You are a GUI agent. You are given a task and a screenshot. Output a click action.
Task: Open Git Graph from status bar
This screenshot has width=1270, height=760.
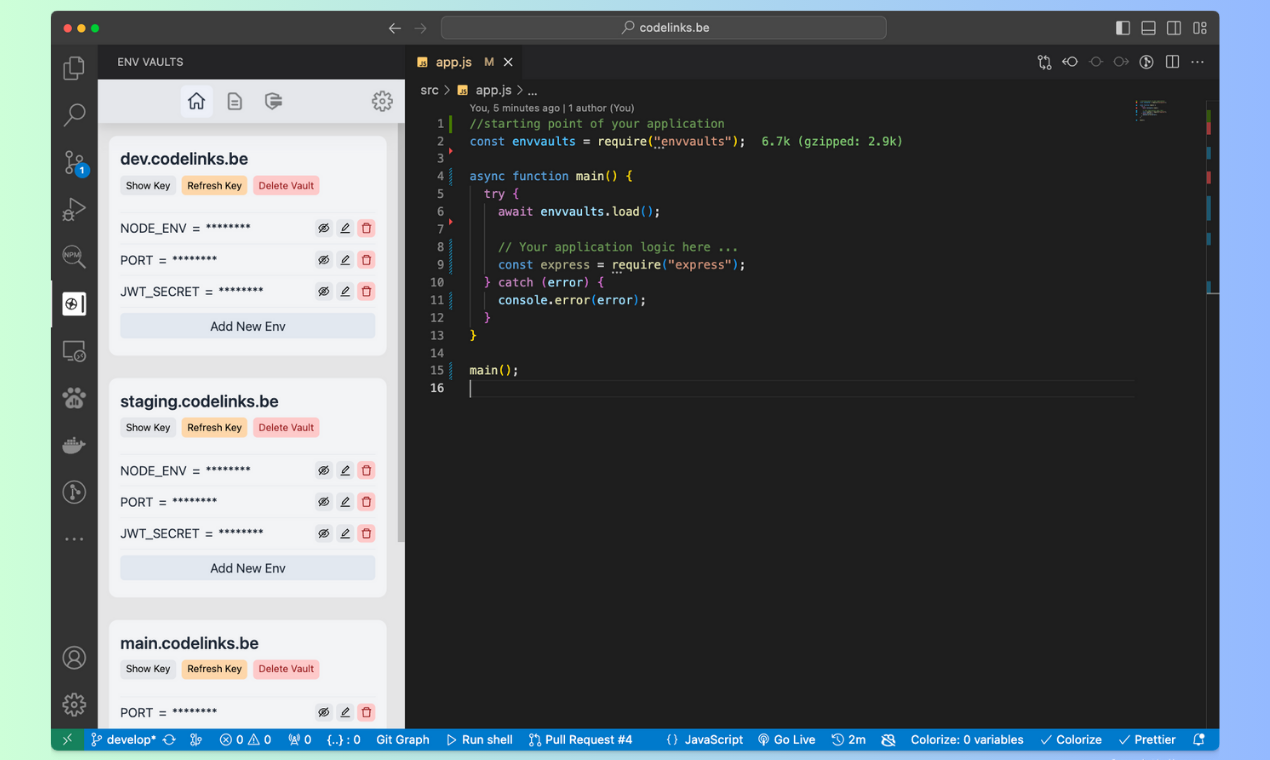point(403,740)
